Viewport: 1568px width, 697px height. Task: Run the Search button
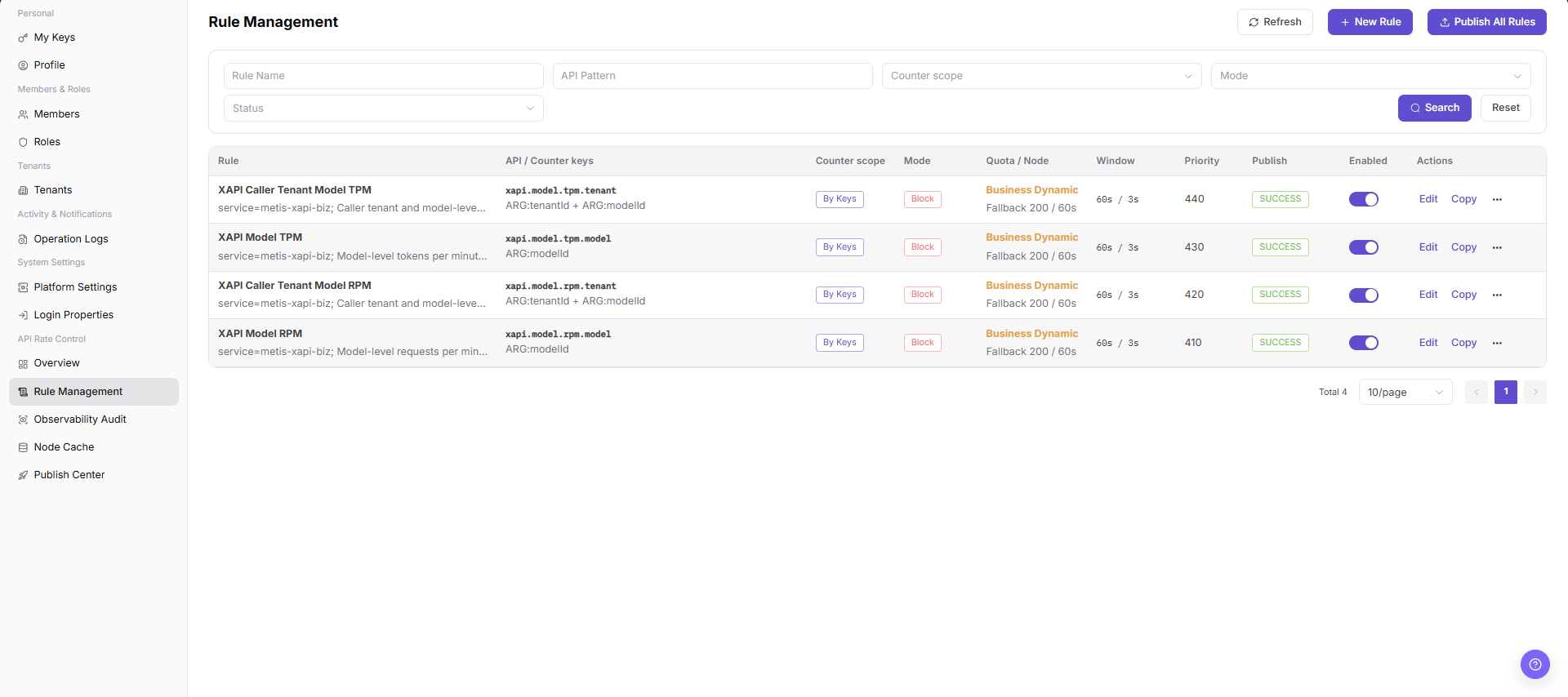click(x=1434, y=108)
